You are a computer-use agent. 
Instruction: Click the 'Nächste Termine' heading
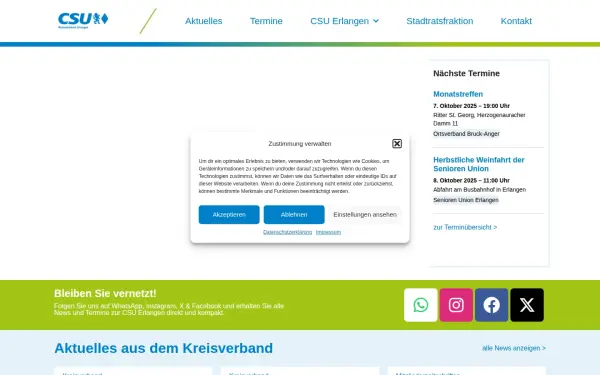pos(466,73)
